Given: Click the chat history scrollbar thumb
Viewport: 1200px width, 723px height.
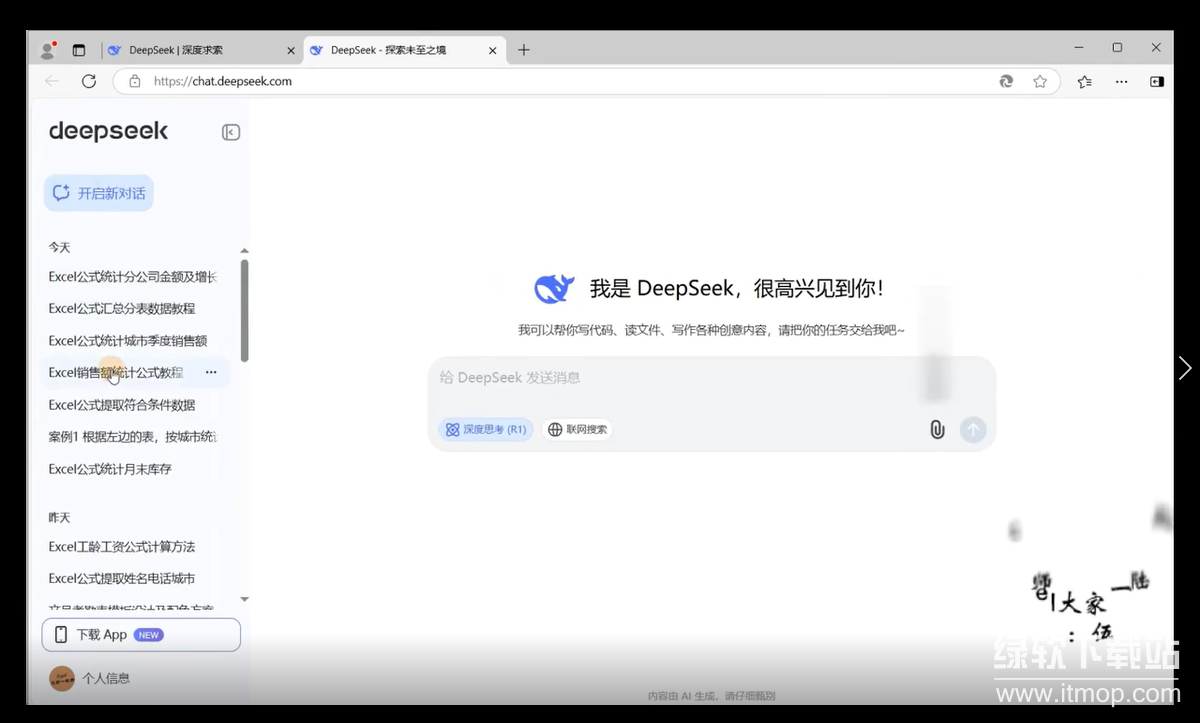Looking at the screenshot, I should [x=245, y=310].
